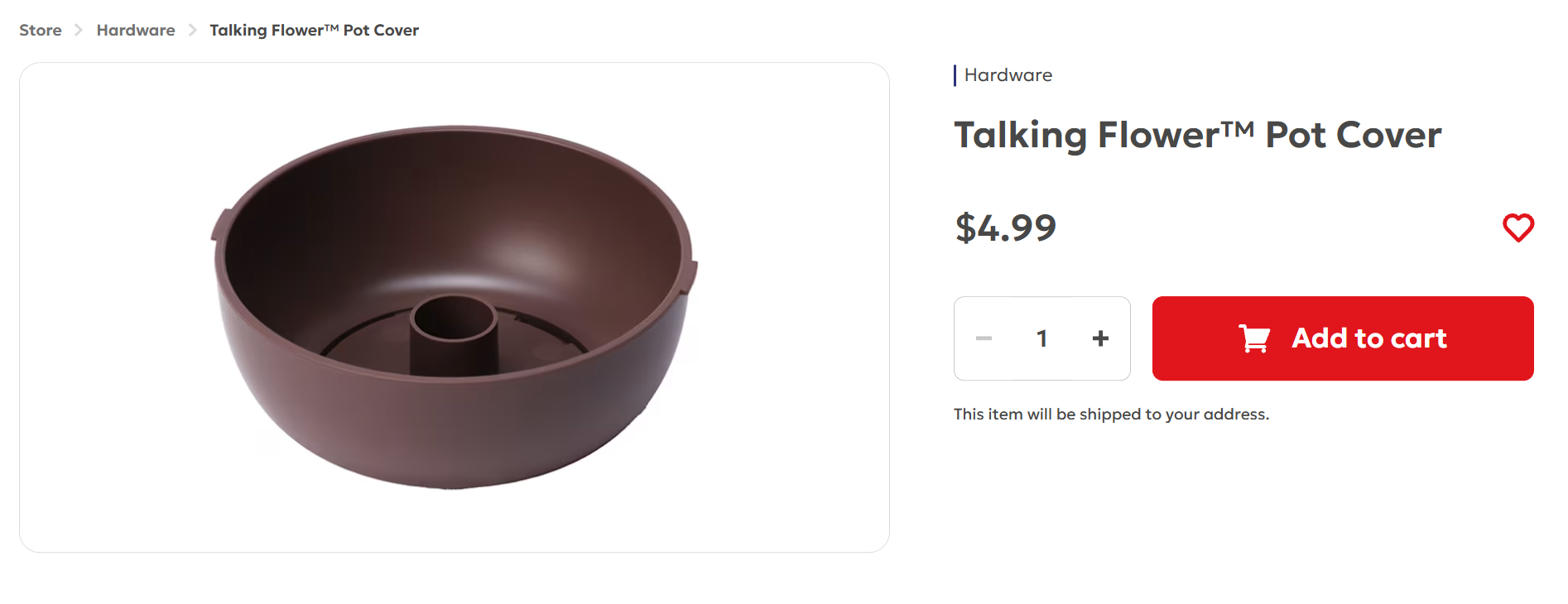This screenshot has height=604, width=1568.
Task: Click the trademark symbol in product title
Action: click(x=1239, y=128)
